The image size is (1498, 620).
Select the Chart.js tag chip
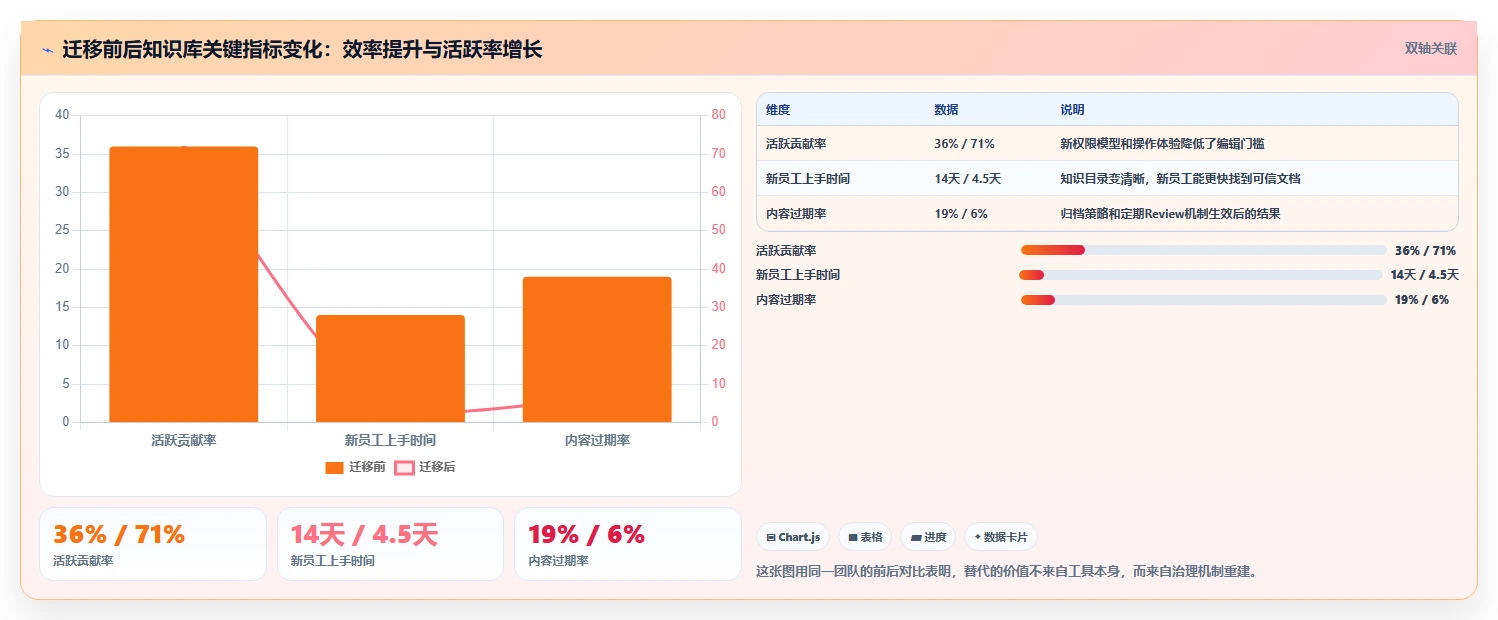(793, 537)
